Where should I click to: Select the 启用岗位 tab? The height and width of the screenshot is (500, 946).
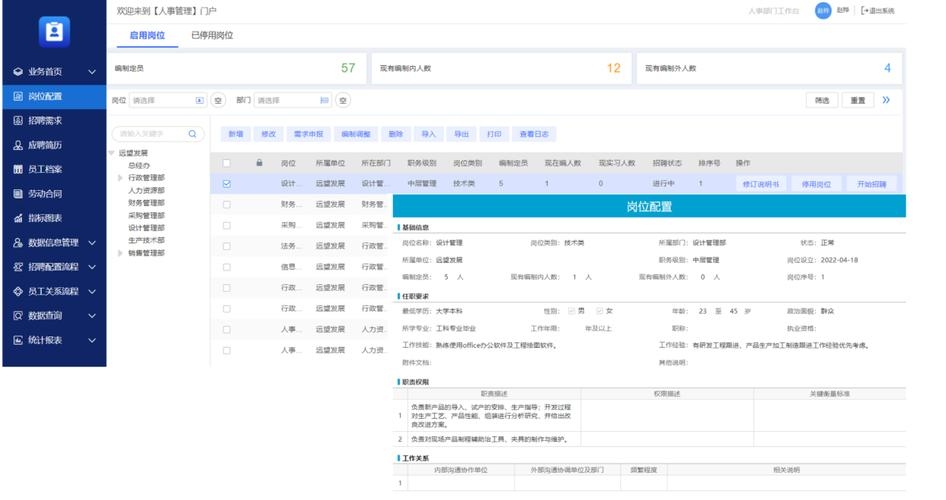tap(147, 36)
